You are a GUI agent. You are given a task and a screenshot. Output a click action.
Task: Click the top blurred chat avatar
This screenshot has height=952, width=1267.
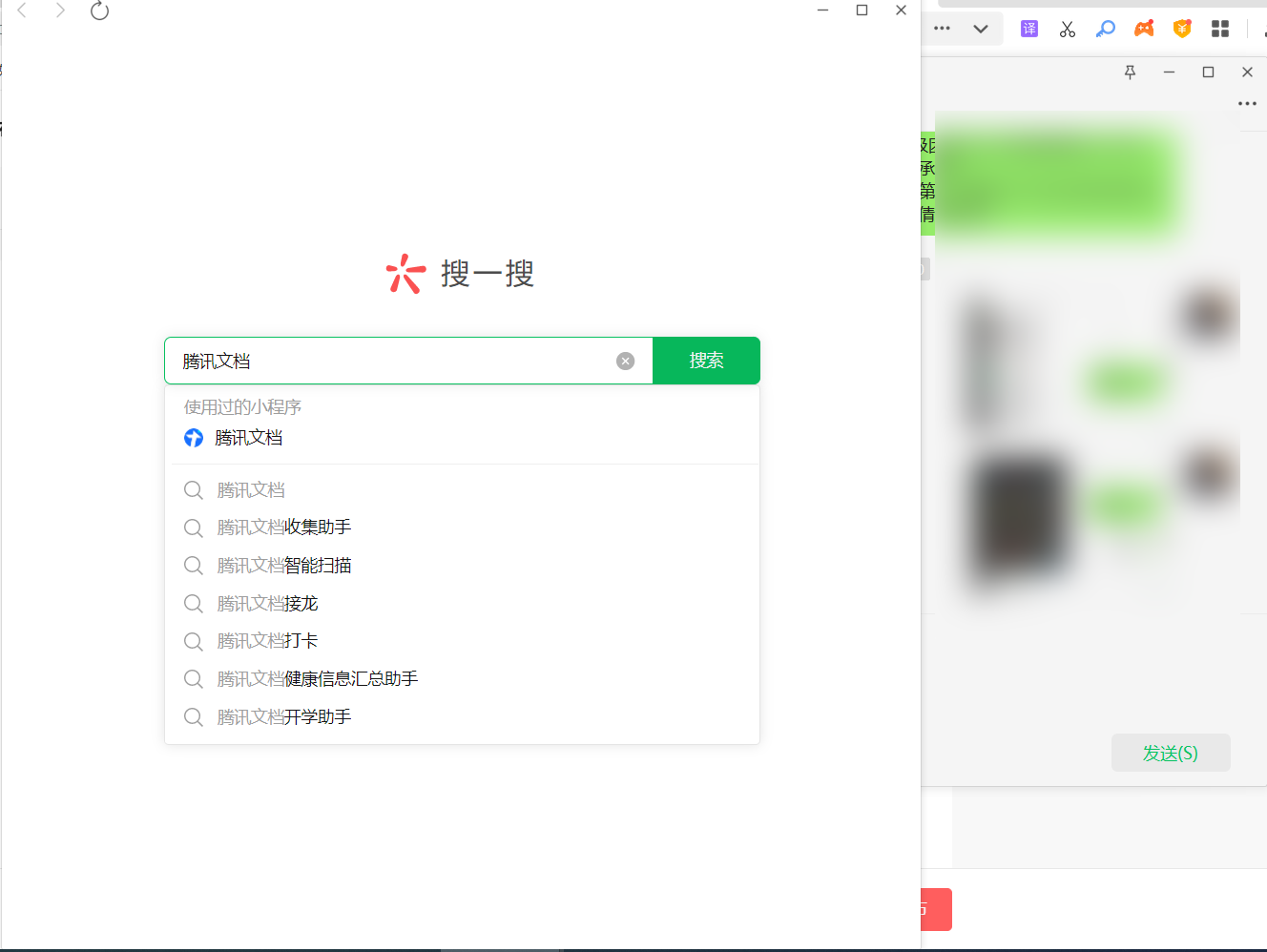(x=1208, y=314)
